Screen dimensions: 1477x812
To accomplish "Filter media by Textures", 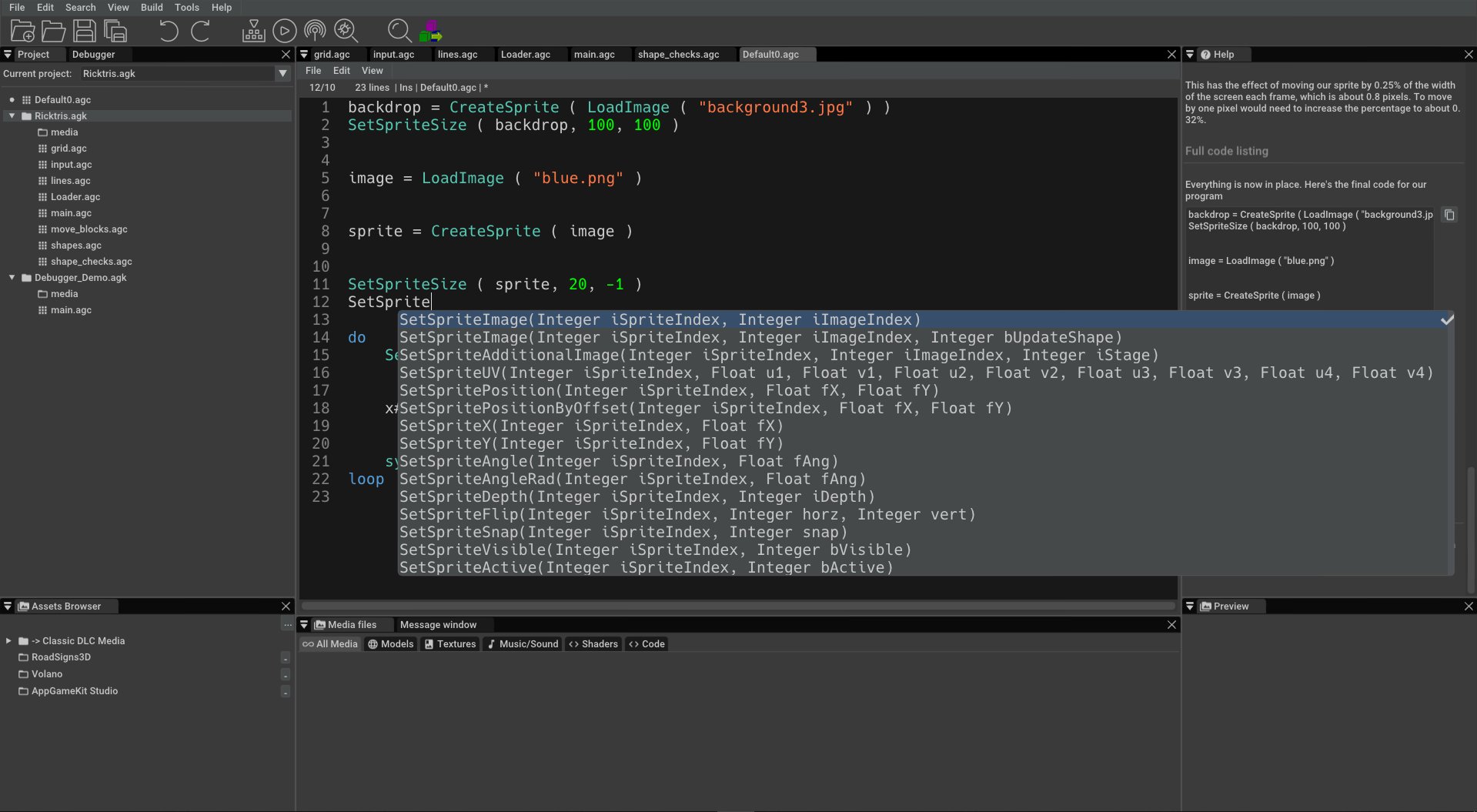I will click(x=449, y=644).
